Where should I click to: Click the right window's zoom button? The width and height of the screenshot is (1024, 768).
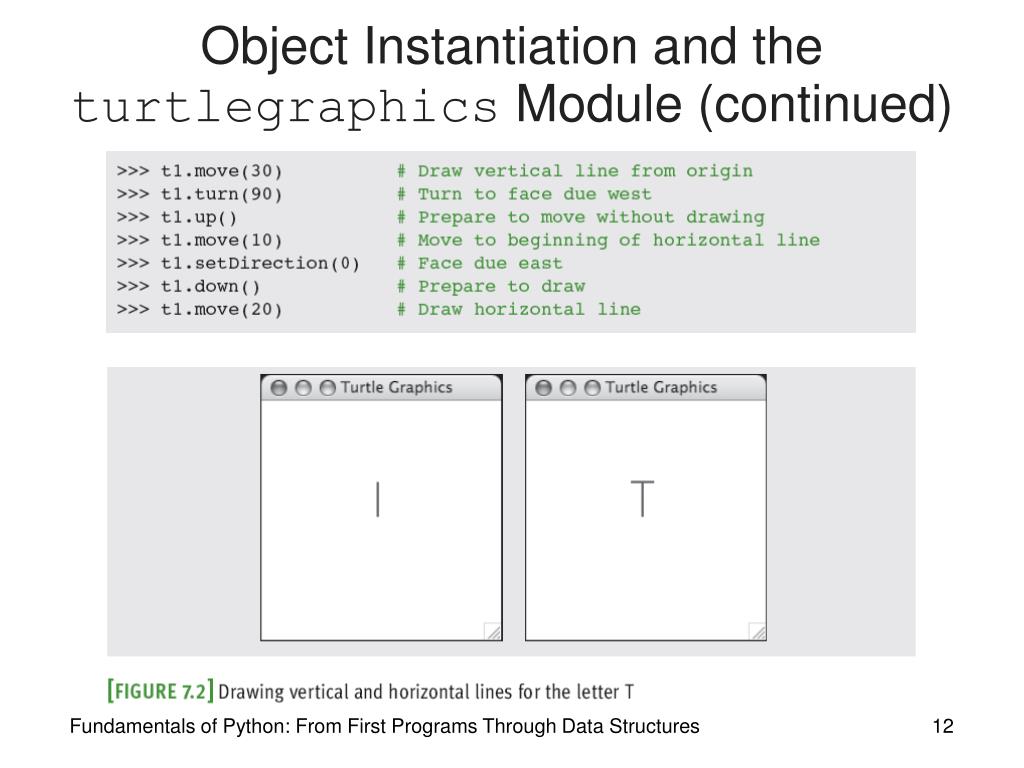point(592,388)
